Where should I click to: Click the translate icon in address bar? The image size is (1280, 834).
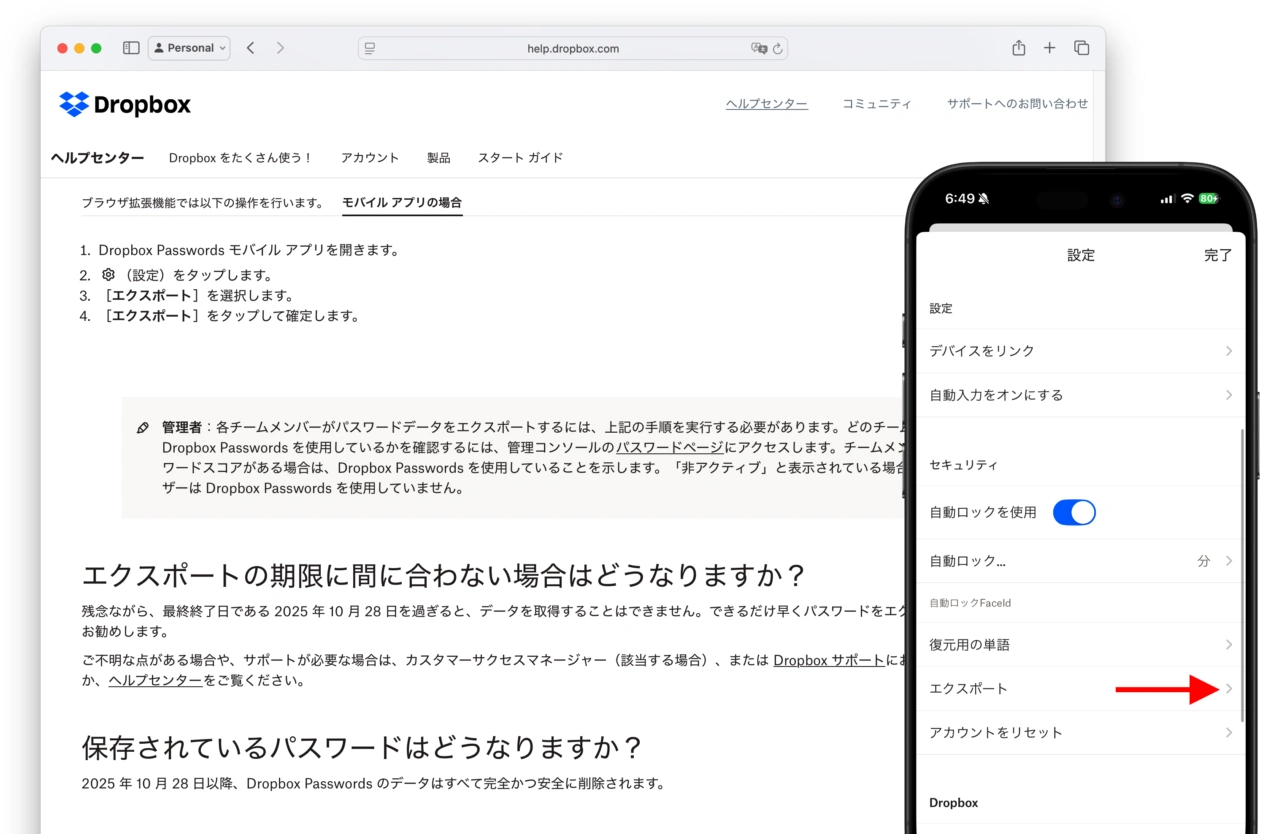(759, 48)
